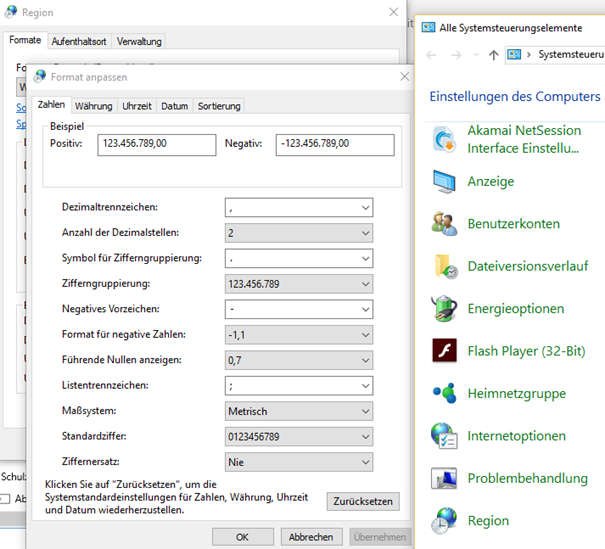Click the Internetoptionen globe icon
Image resolution: width=605 pixels, height=549 pixels.
click(445, 436)
